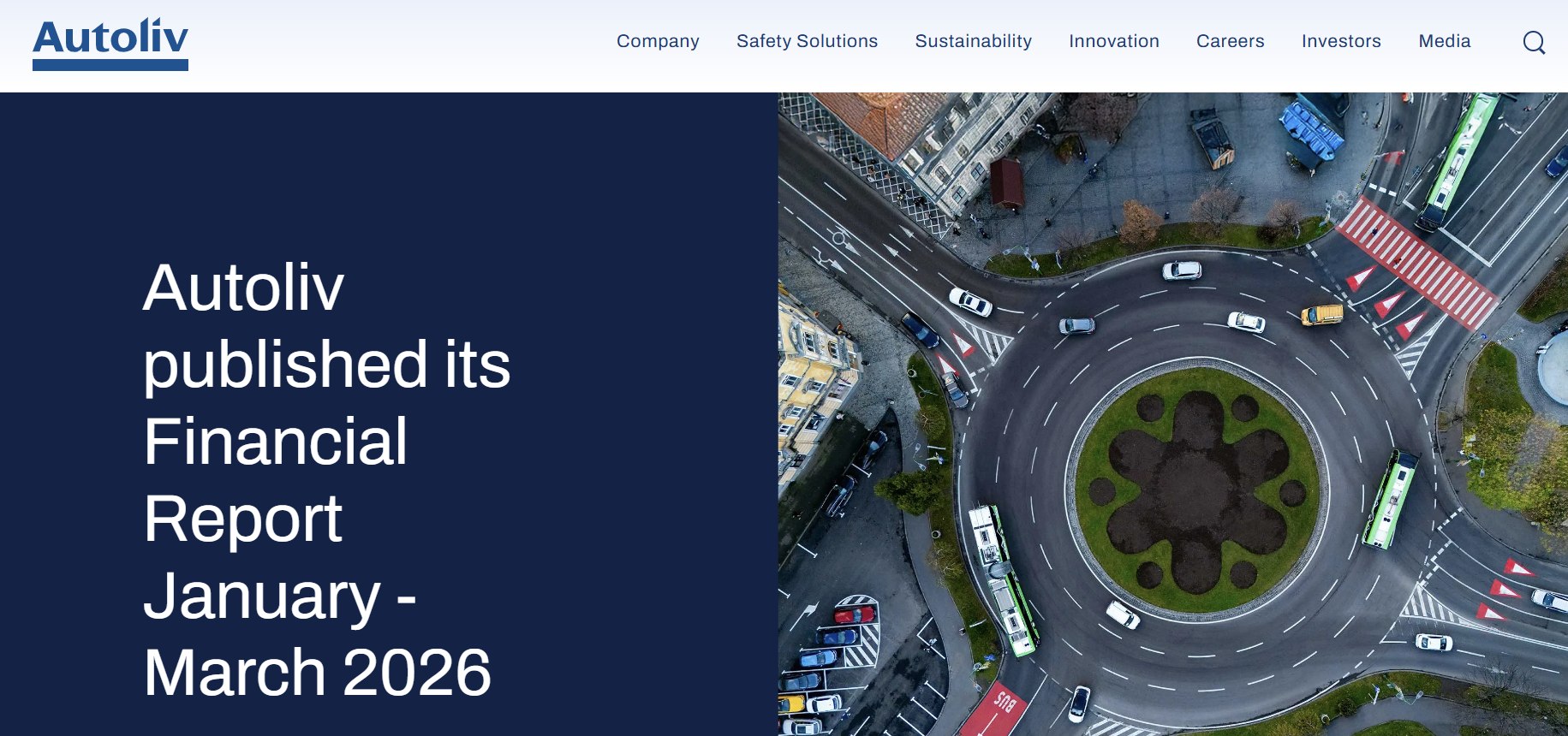Select Innovation in the navigation bar
This screenshot has width=1568, height=736.
coord(1113,41)
